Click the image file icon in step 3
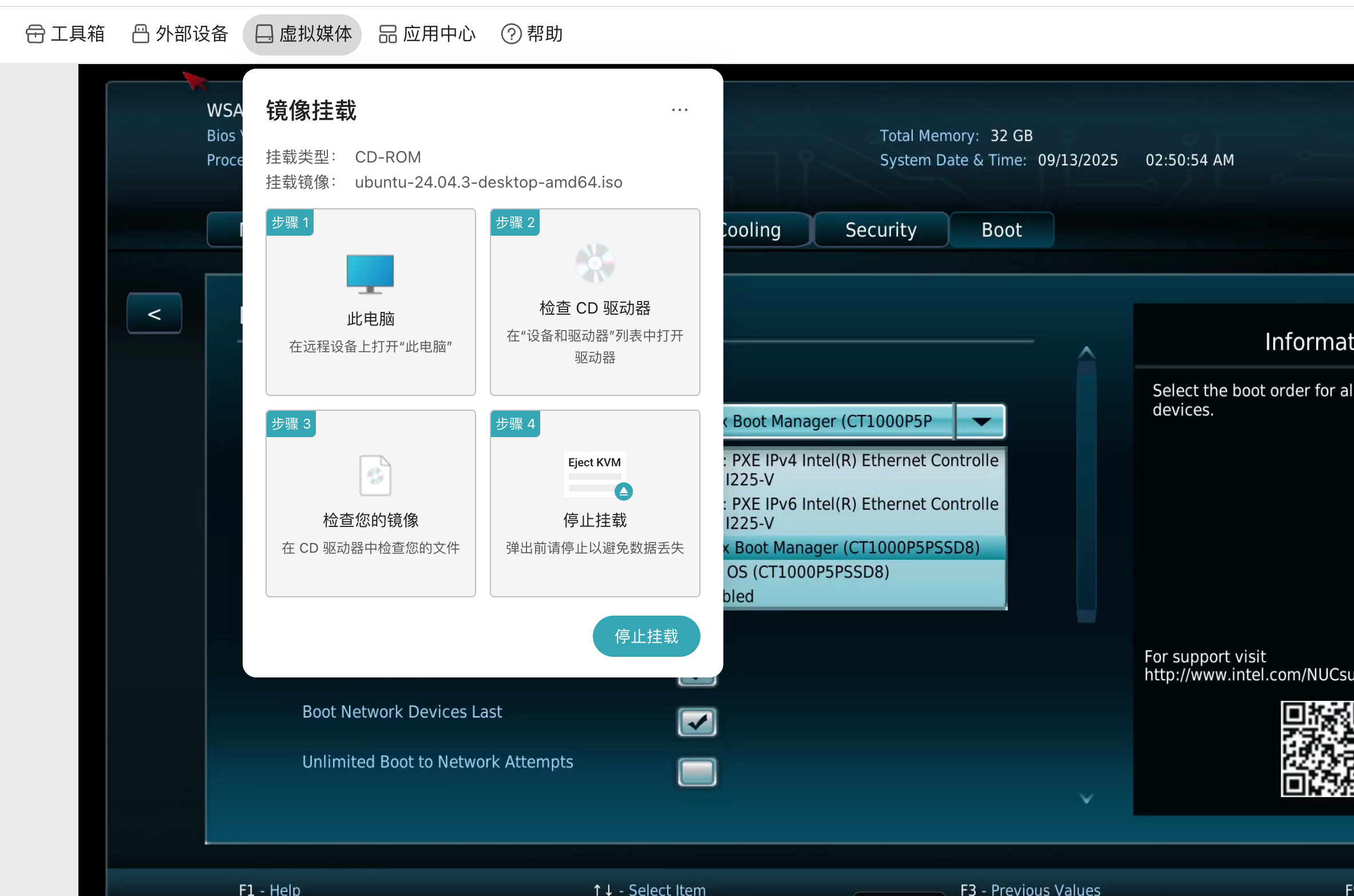Screen dimensions: 1354x896 375,475
